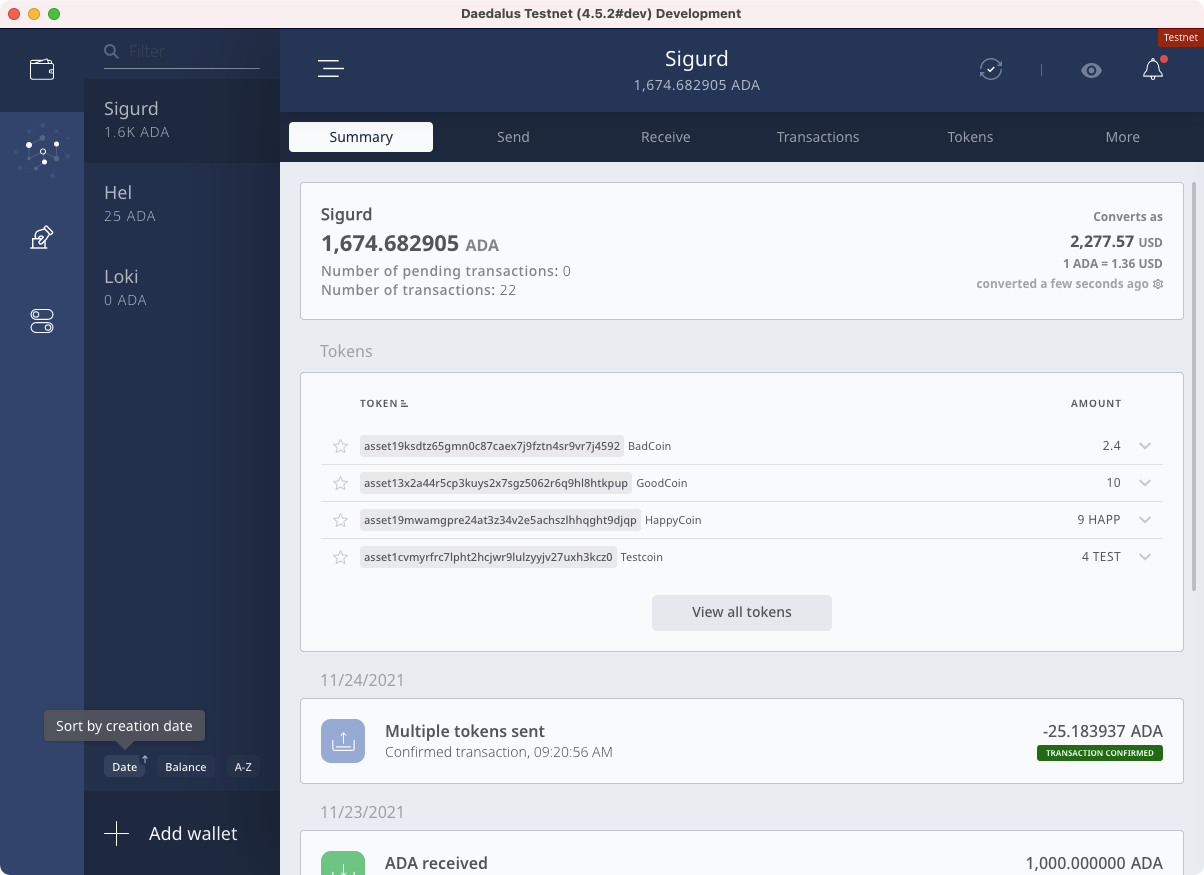Open notifications bell icon
The width and height of the screenshot is (1204, 875).
(1153, 70)
